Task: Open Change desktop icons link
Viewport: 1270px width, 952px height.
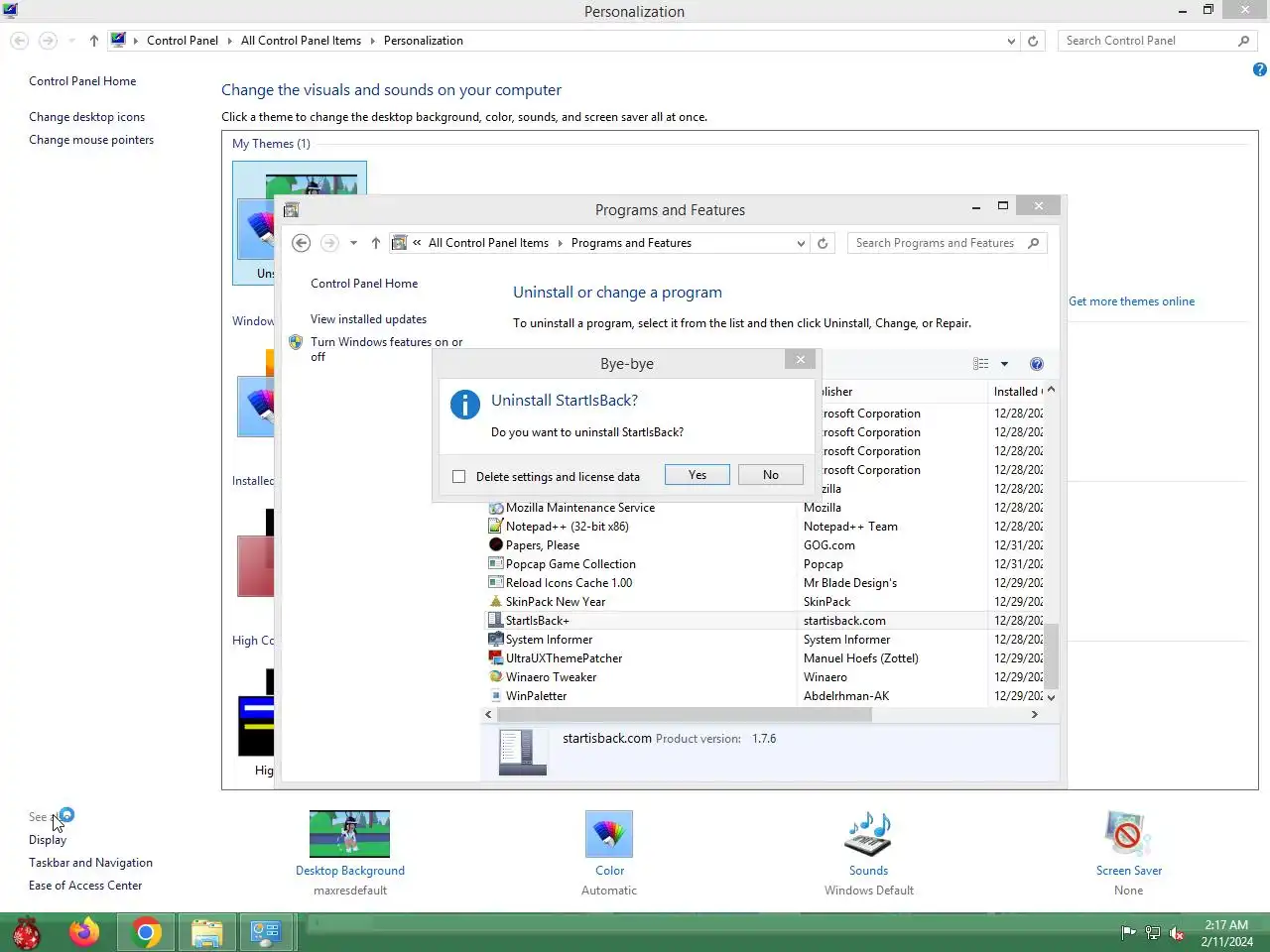Action: coord(86,117)
